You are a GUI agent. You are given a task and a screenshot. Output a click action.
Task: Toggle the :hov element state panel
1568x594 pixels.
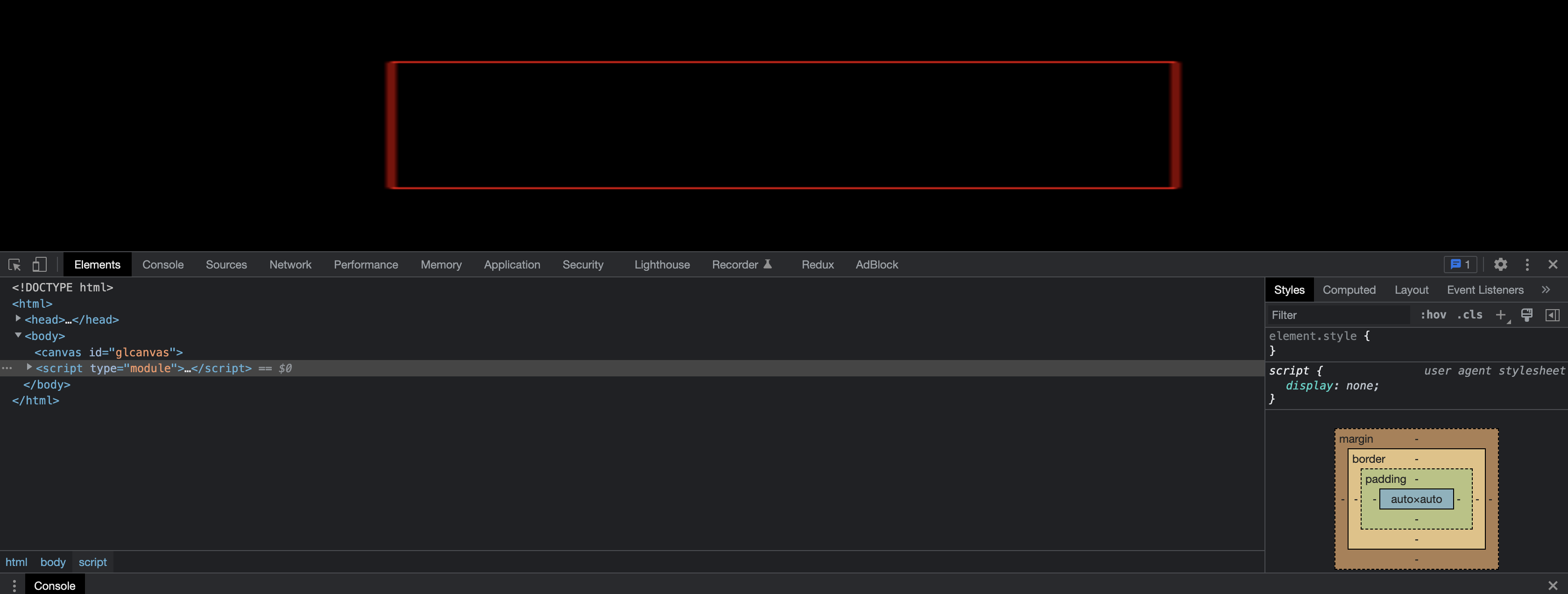[x=1433, y=315]
